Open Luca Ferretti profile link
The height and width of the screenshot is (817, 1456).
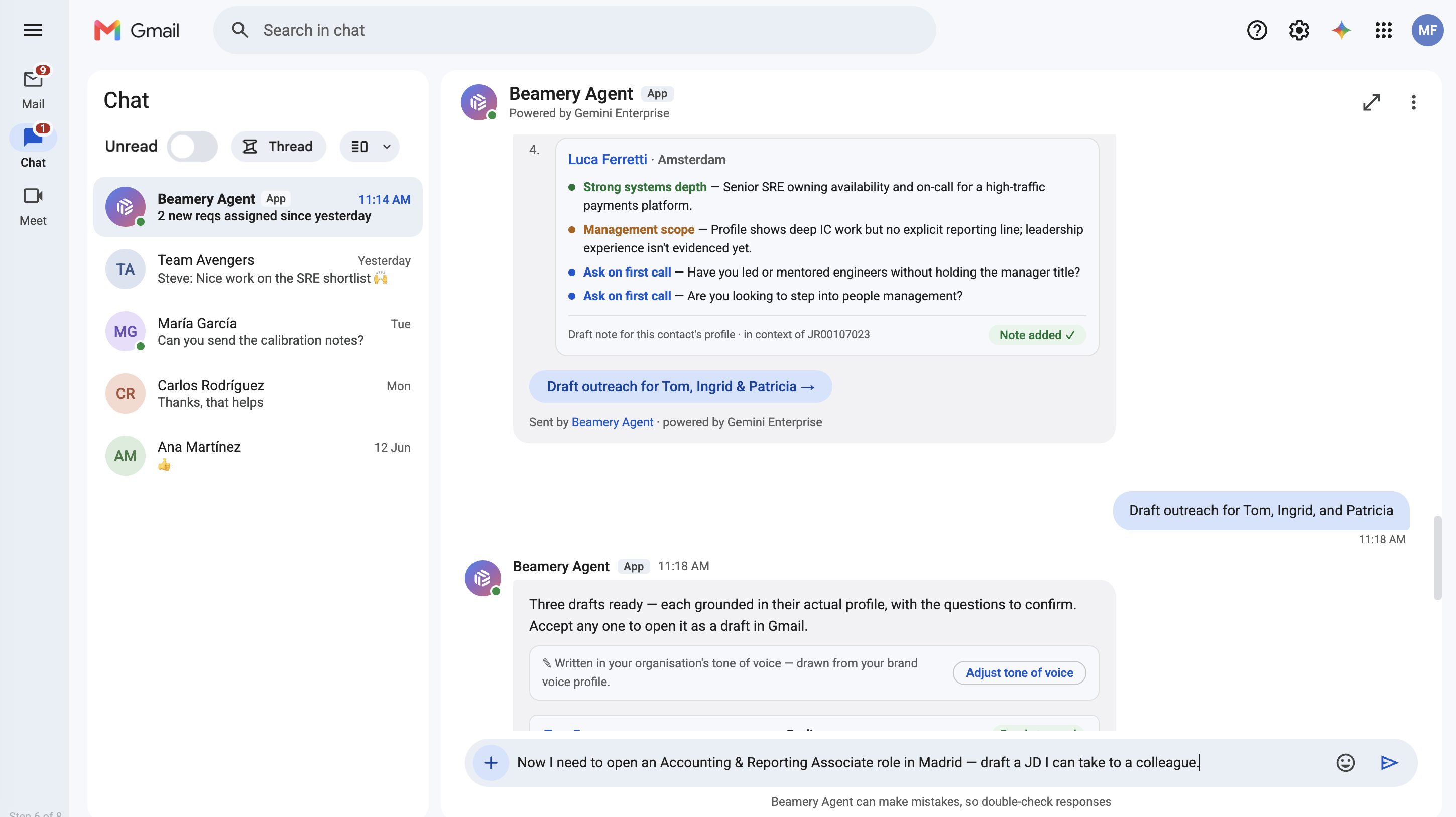607,159
